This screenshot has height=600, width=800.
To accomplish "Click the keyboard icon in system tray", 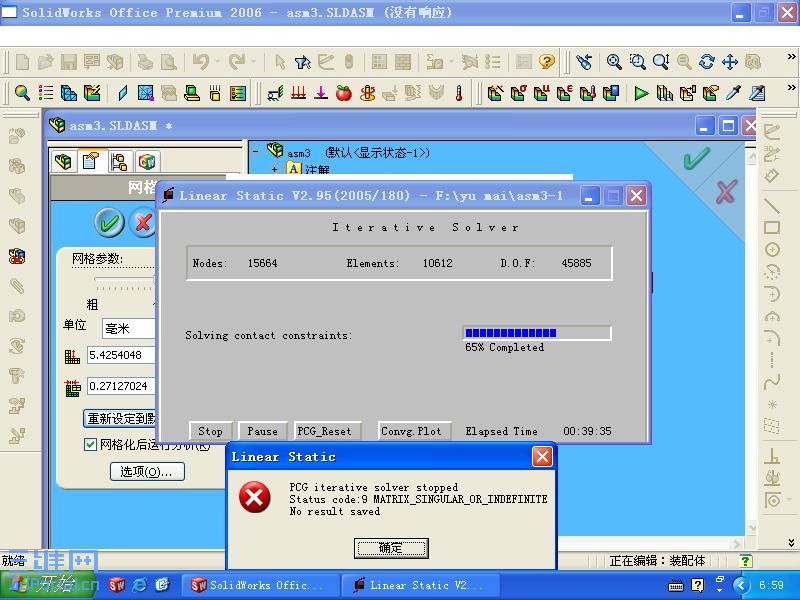I will [x=676, y=586].
